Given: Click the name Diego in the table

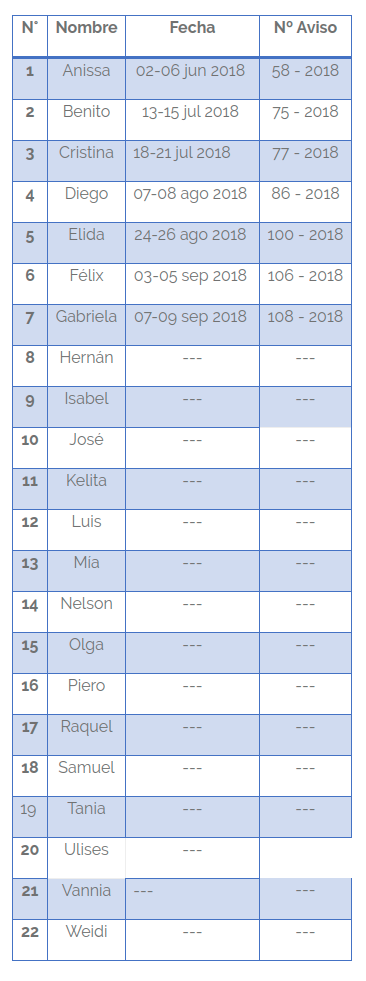Looking at the screenshot, I should pyautogui.click(x=86, y=194).
